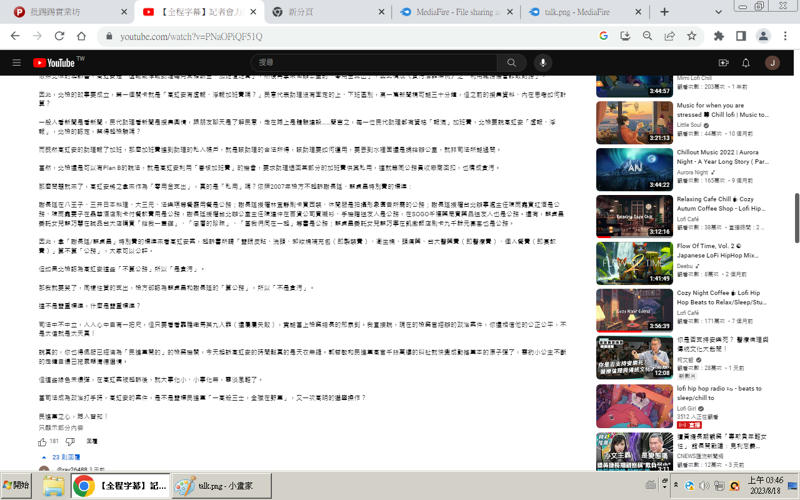Open the Music for when you are stressed thumbnail
Image resolution: width=800 pixels, height=500 pixels.
point(634,122)
